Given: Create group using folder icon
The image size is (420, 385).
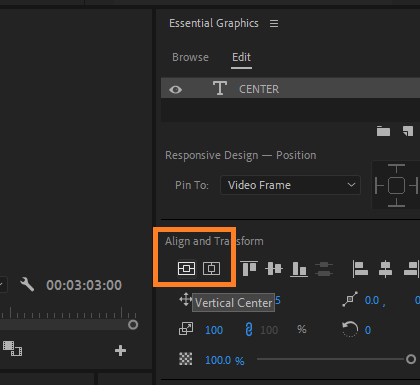Looking at the screenshot, I should pyautogui.click(x=383, y=131).
